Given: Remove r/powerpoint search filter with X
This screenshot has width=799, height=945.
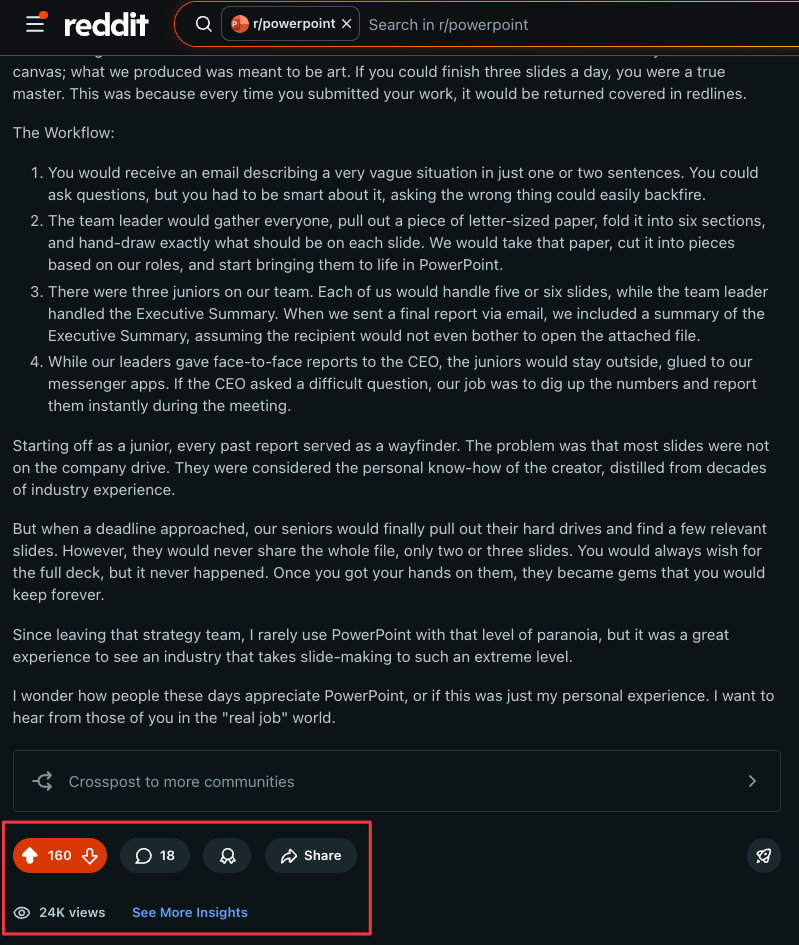Looking at the screenshot, I should point(346,24).
